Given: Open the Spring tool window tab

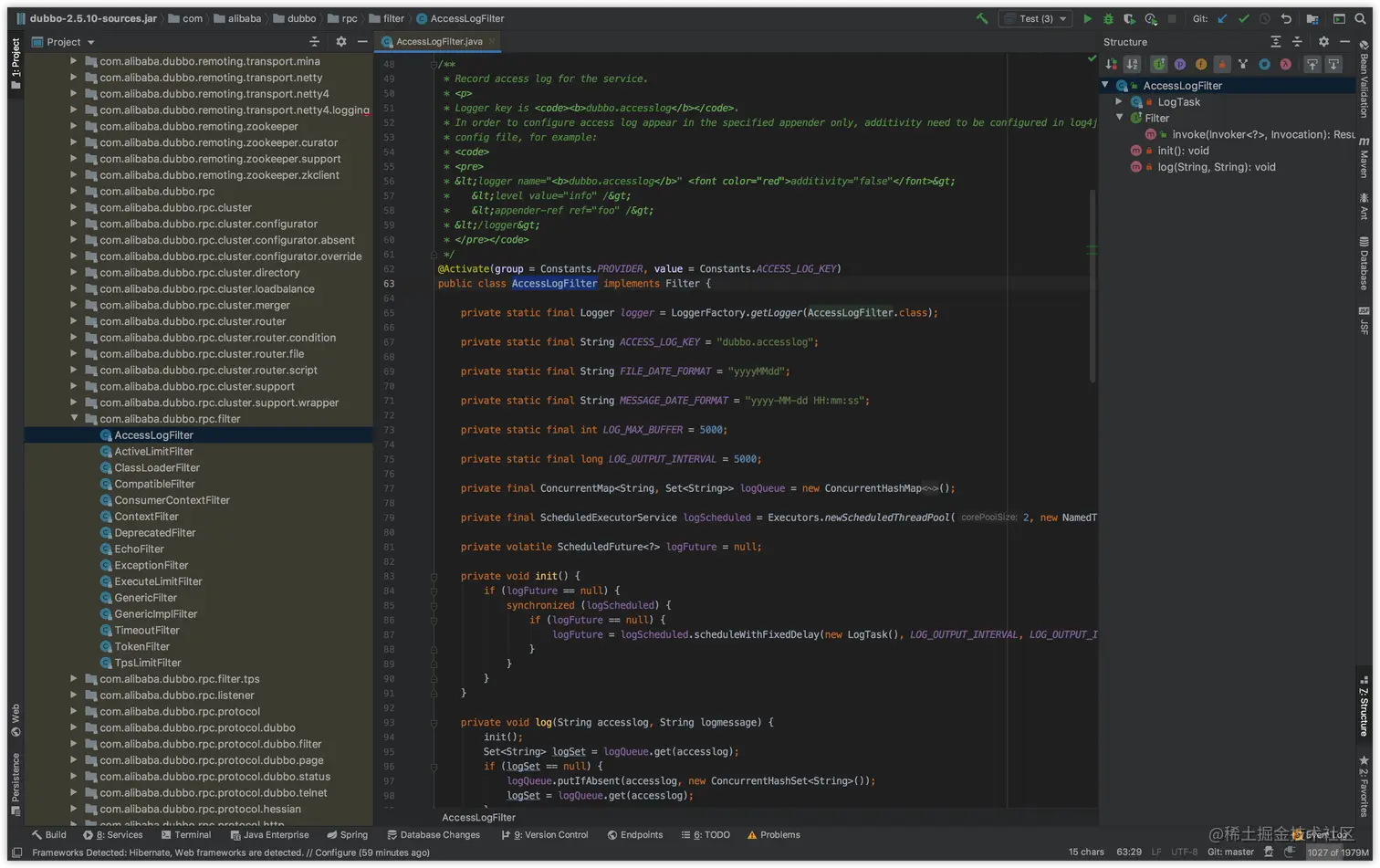Looking at the screenshot, I should [x=347, y=834].
